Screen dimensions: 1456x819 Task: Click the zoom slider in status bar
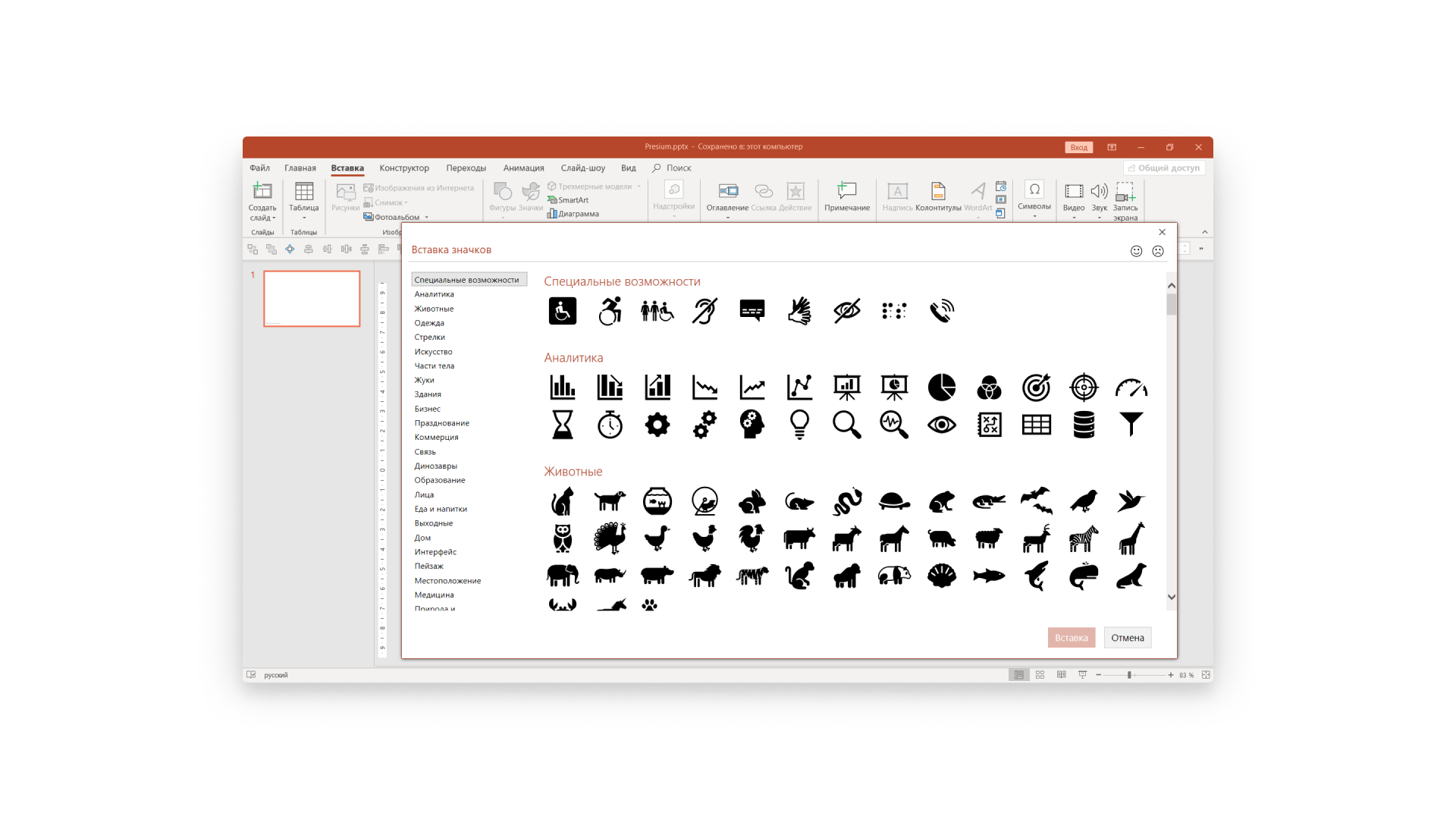point(1129,675)
